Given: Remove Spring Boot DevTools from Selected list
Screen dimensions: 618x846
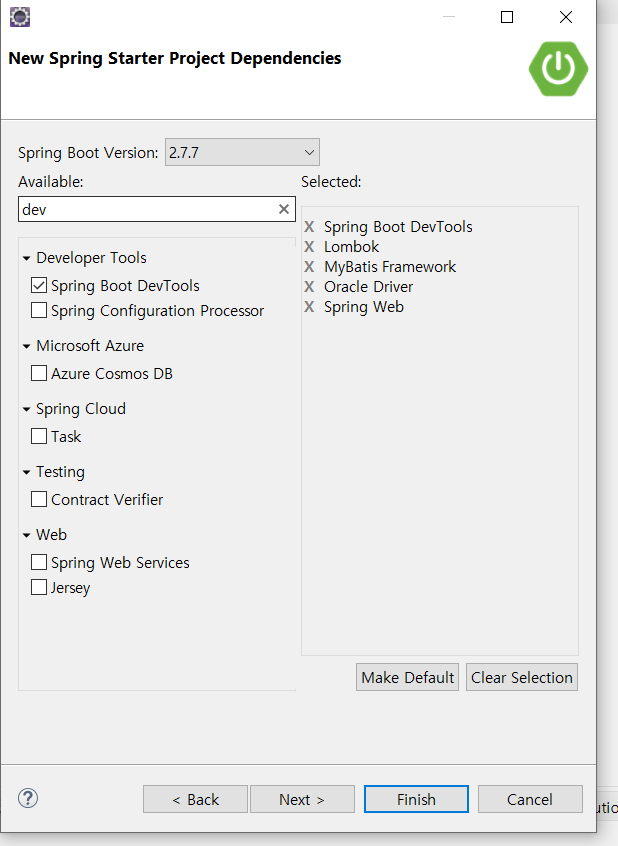Looking at the screenshot, I should point(309,227).
